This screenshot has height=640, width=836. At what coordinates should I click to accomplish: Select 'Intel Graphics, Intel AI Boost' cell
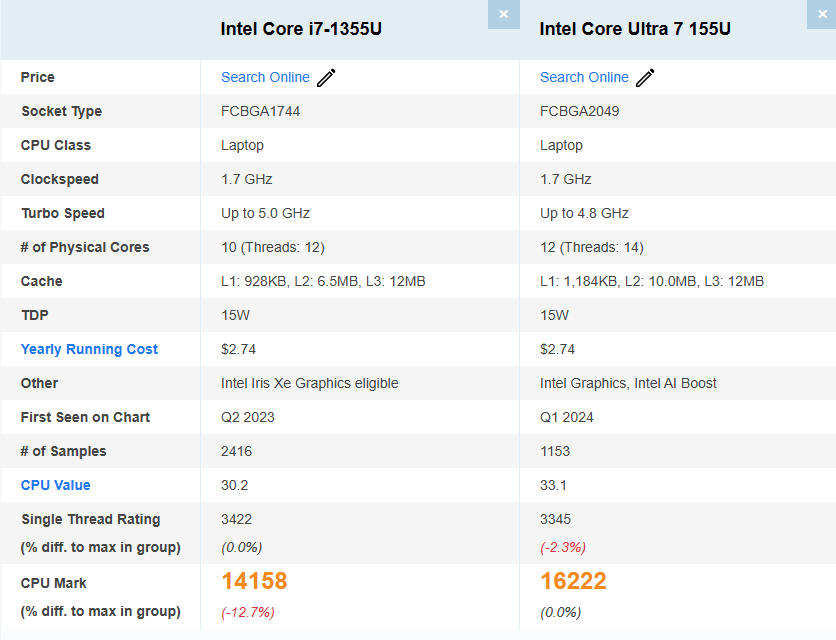(x=628, y=383)
